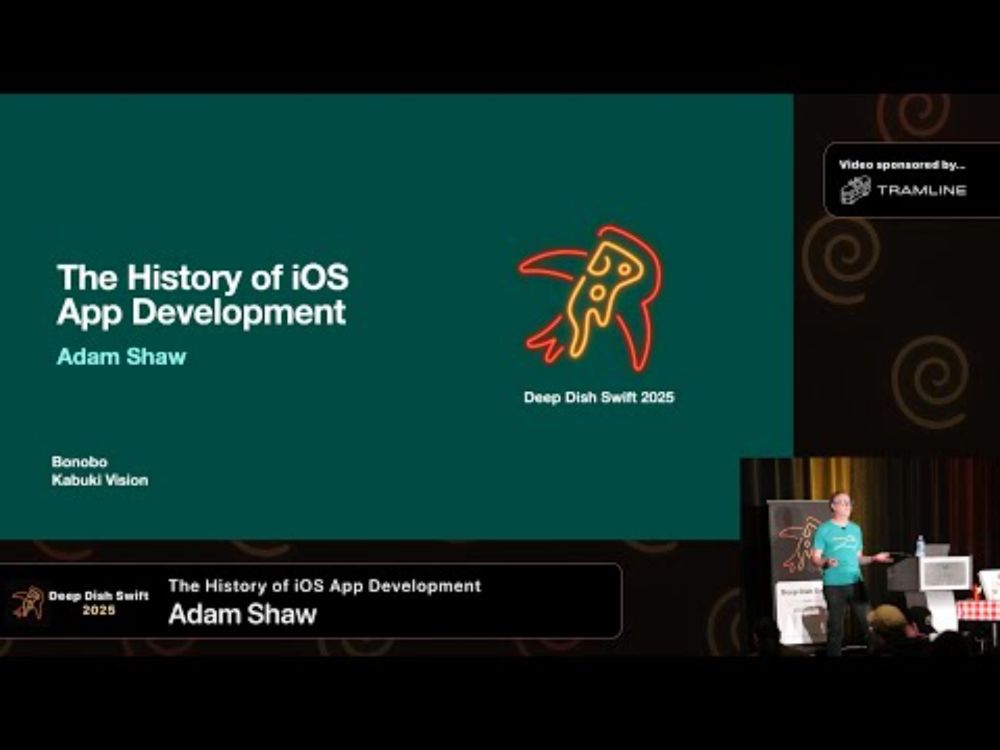Image resolution: width=1000 pixels, height=750 pixels.
Task: Click the large "Adam Shaw" name in lower banner
Action: pyautogui.click(x=242, y=614)
